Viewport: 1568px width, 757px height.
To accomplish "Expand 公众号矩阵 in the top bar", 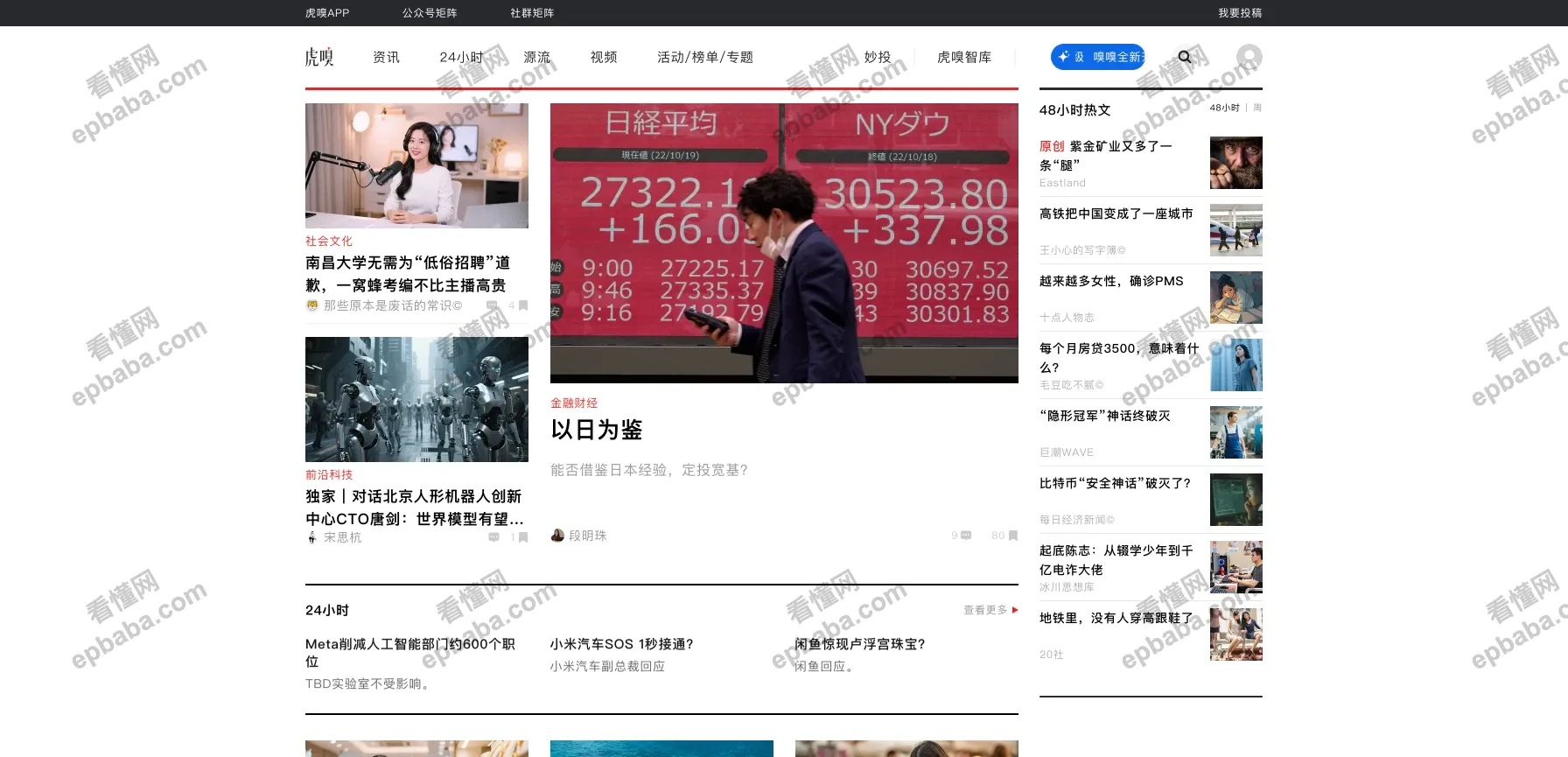I will pos(430,13).
